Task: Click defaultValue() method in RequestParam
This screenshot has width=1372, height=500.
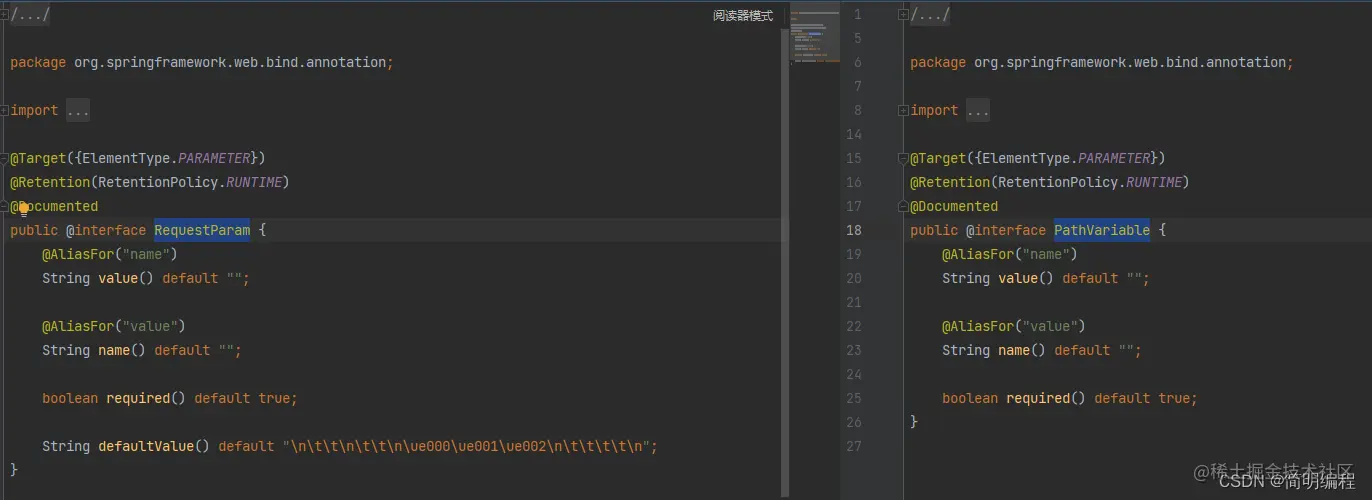Action: tap(154, 446)
